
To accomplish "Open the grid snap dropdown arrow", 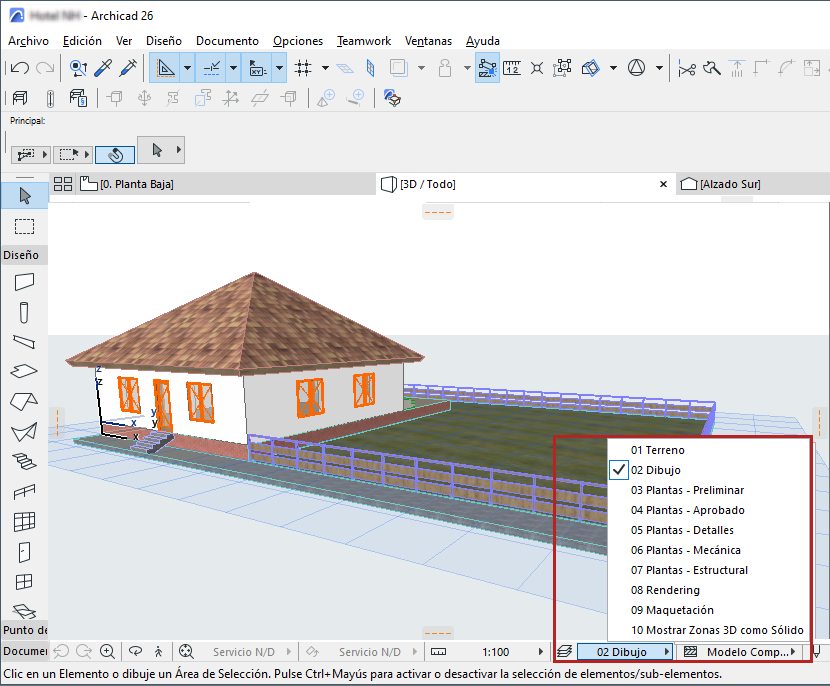I will (x=326, y=68).
